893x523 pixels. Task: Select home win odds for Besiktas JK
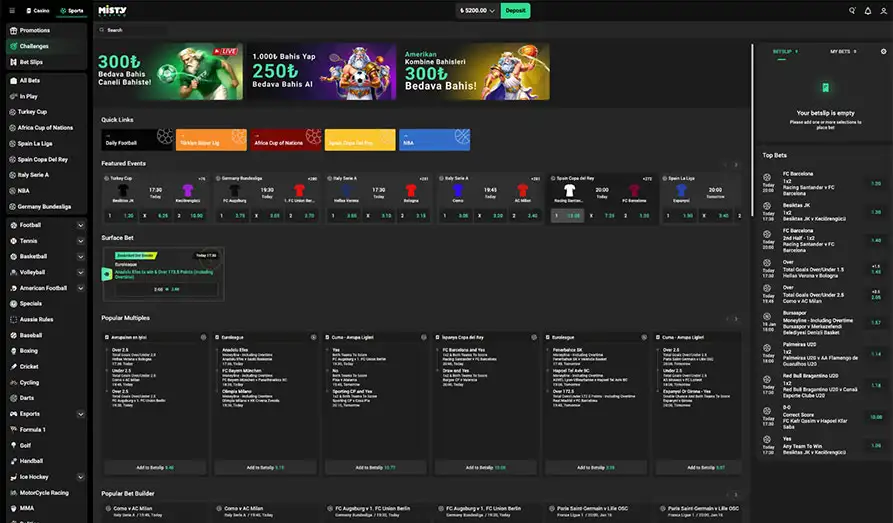[121, 216]
